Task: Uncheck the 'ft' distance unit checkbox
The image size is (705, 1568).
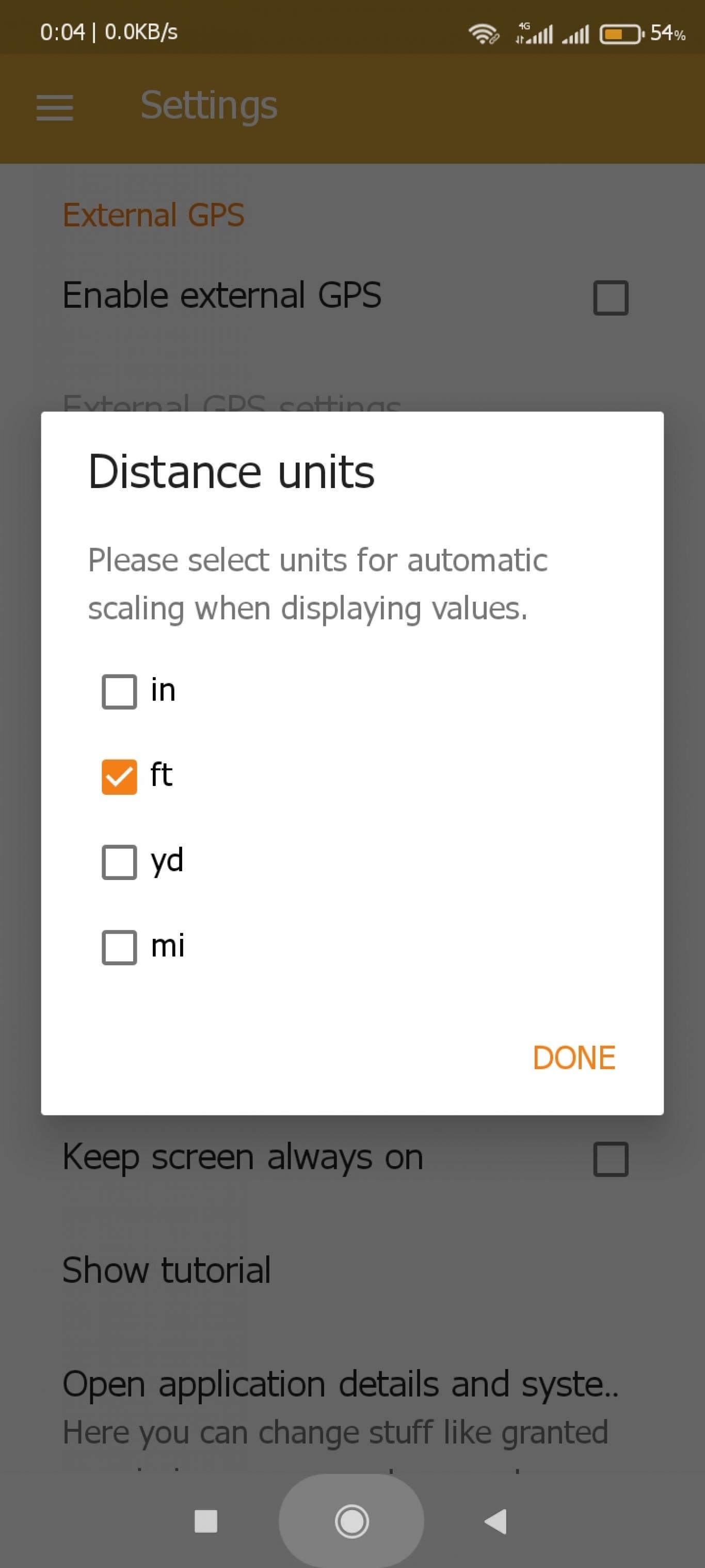Action: coord(119,777)
